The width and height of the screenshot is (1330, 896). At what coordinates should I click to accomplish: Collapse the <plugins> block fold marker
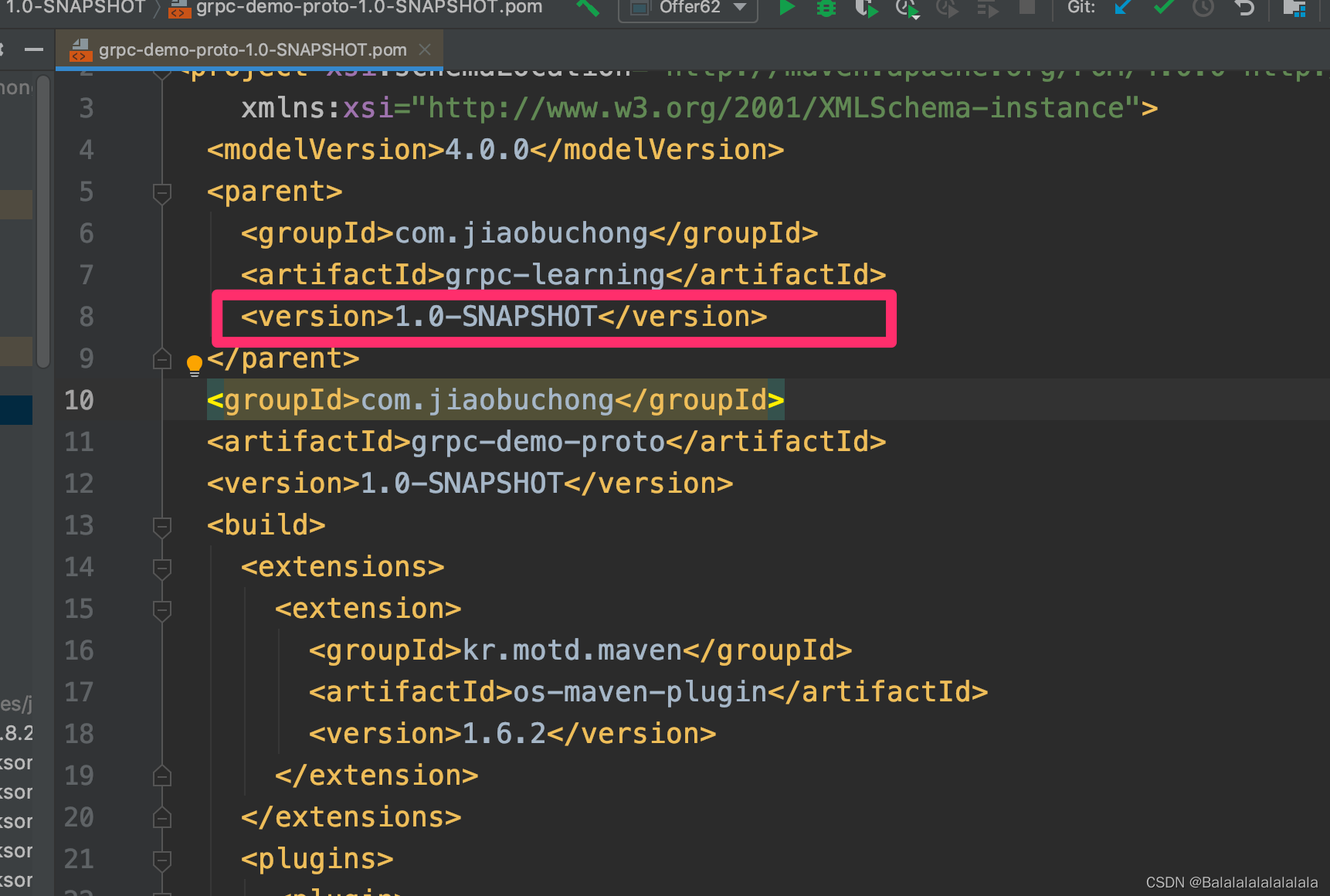tap(162, 860)
